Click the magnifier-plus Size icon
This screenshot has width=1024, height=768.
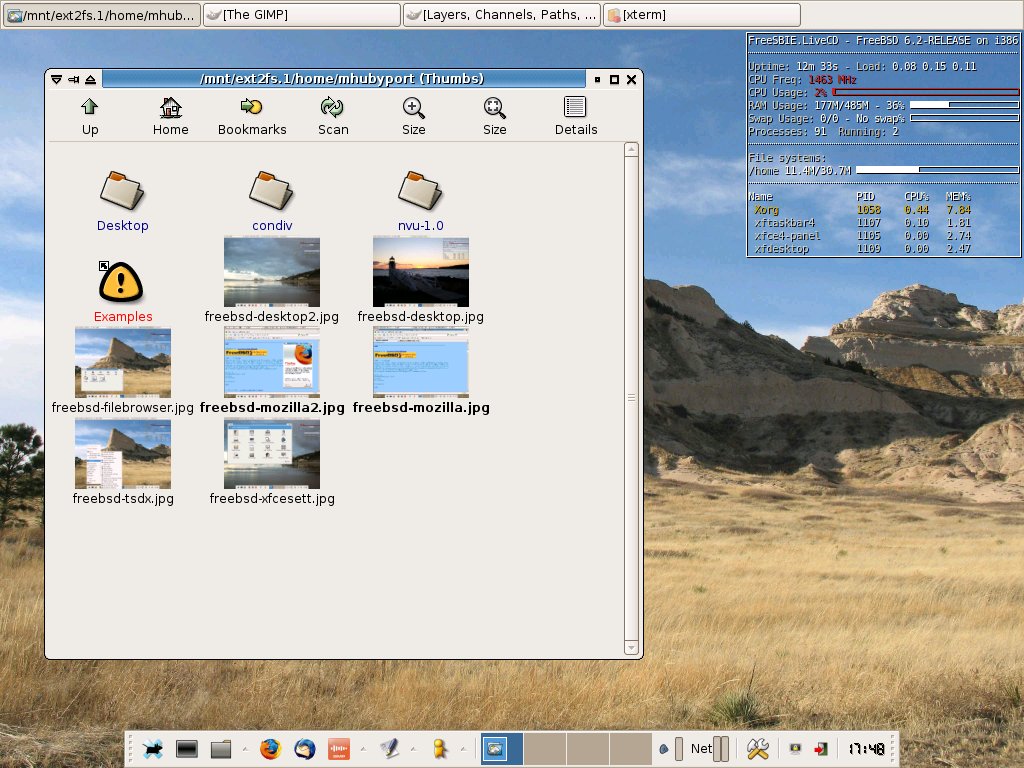(x=413, y=108)
